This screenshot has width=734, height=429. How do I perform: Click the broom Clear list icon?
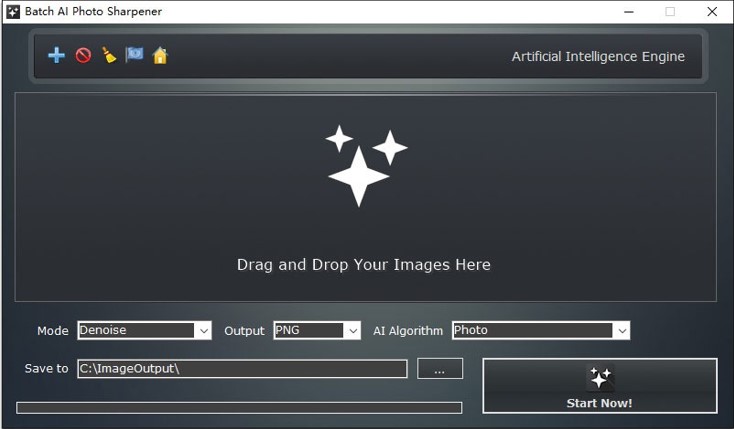109,55
